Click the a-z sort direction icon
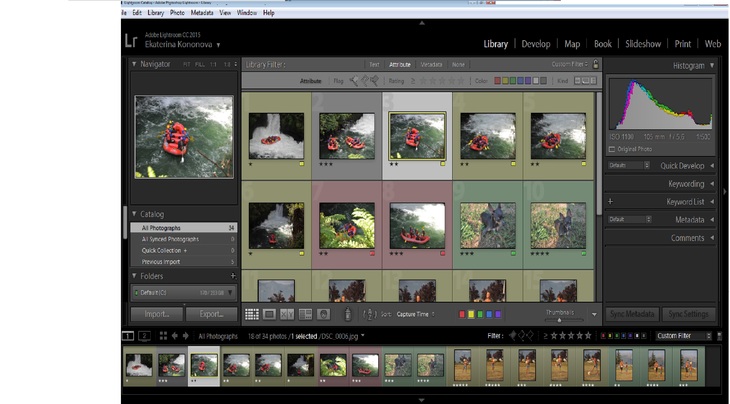 (x=370, y=314)
